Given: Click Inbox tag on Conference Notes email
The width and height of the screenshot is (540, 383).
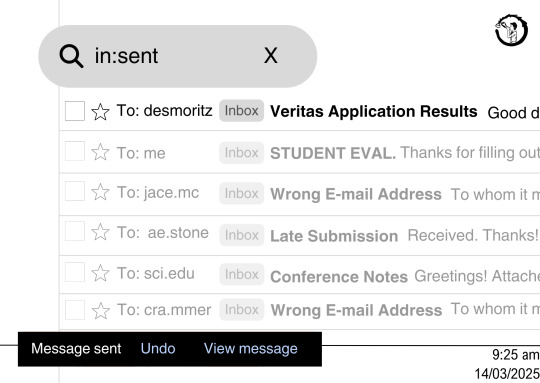Looking at the screenshot, I should pos(241,275).
